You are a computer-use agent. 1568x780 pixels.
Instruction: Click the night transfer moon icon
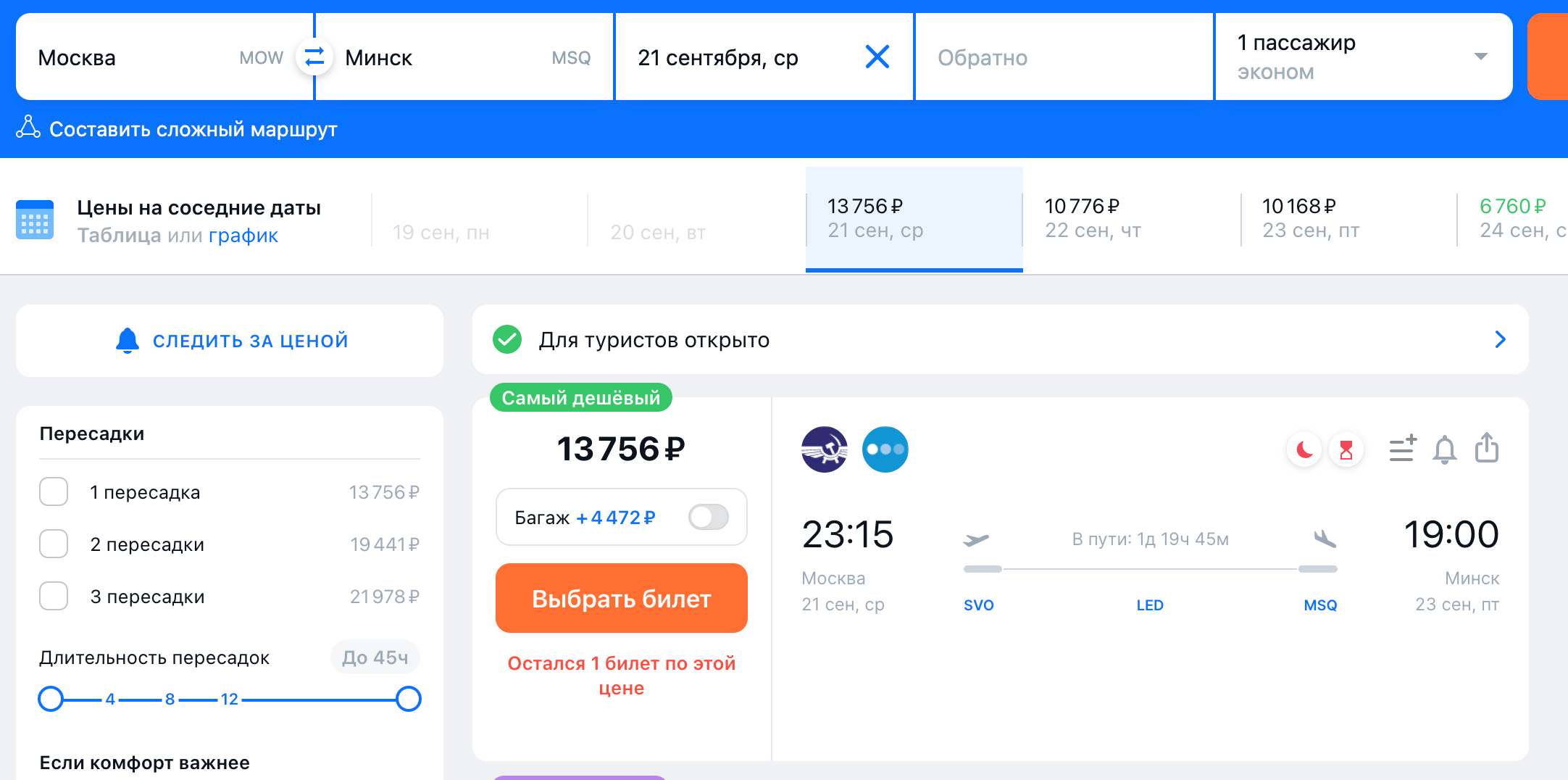pos(1304,450)
